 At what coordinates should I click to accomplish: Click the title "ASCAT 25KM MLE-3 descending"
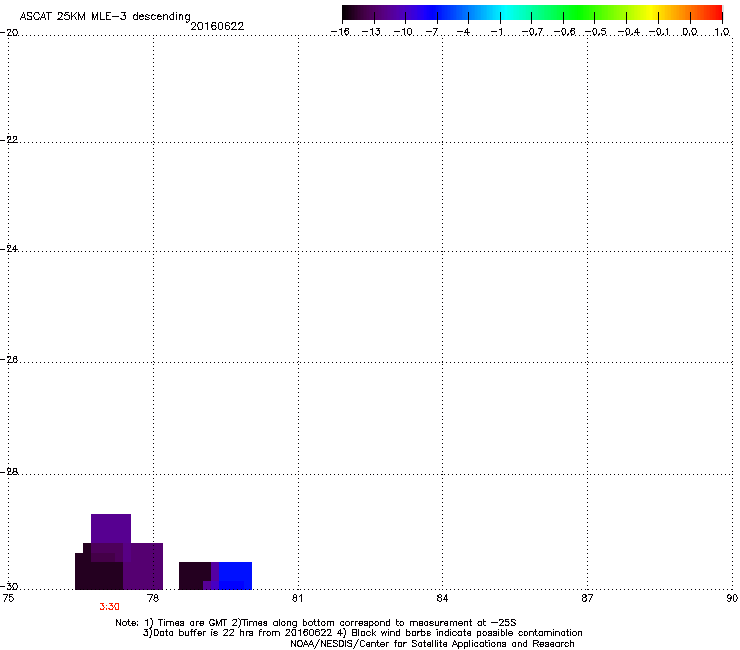click(x=105, y=17)
